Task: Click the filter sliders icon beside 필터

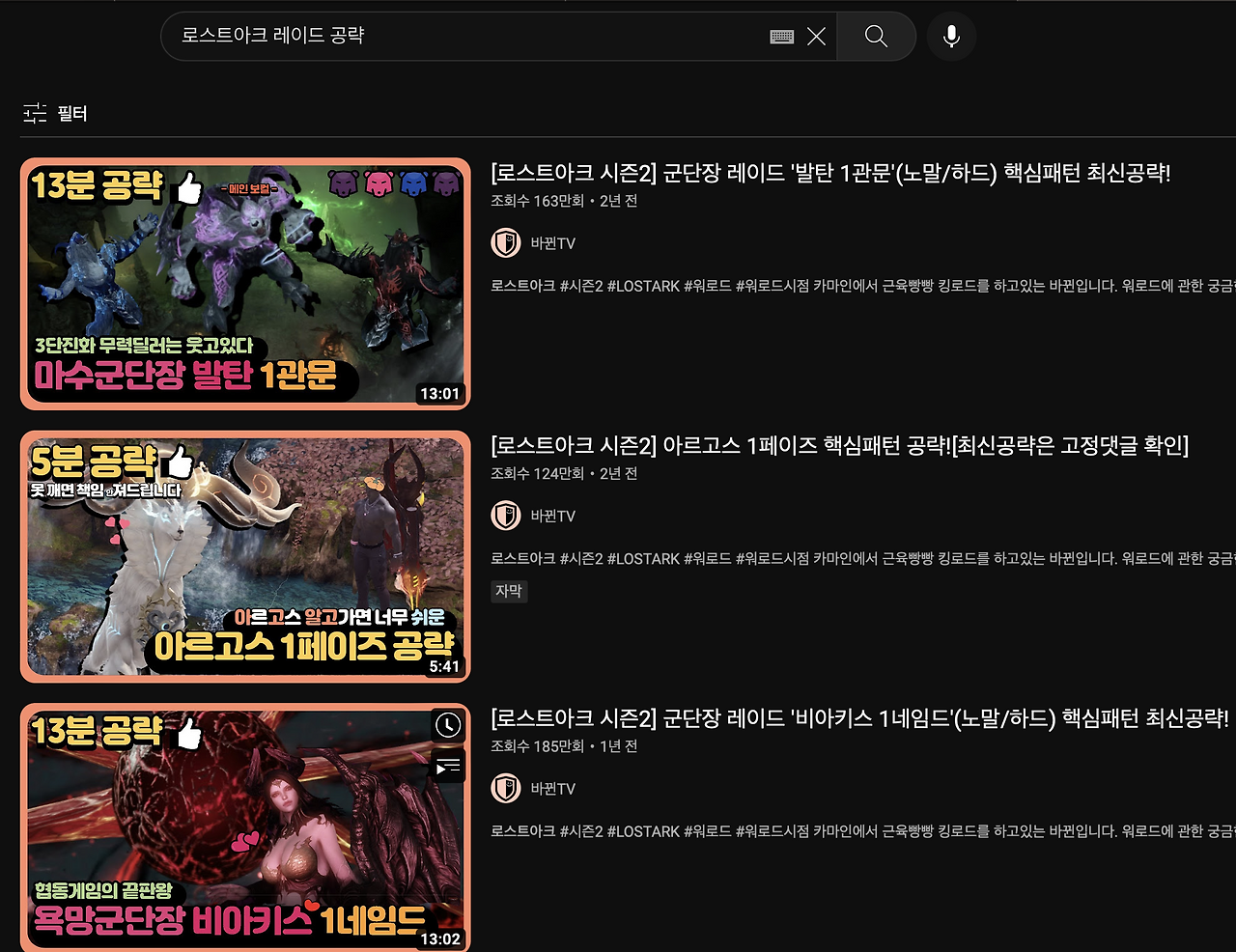Action: [35, 113]
